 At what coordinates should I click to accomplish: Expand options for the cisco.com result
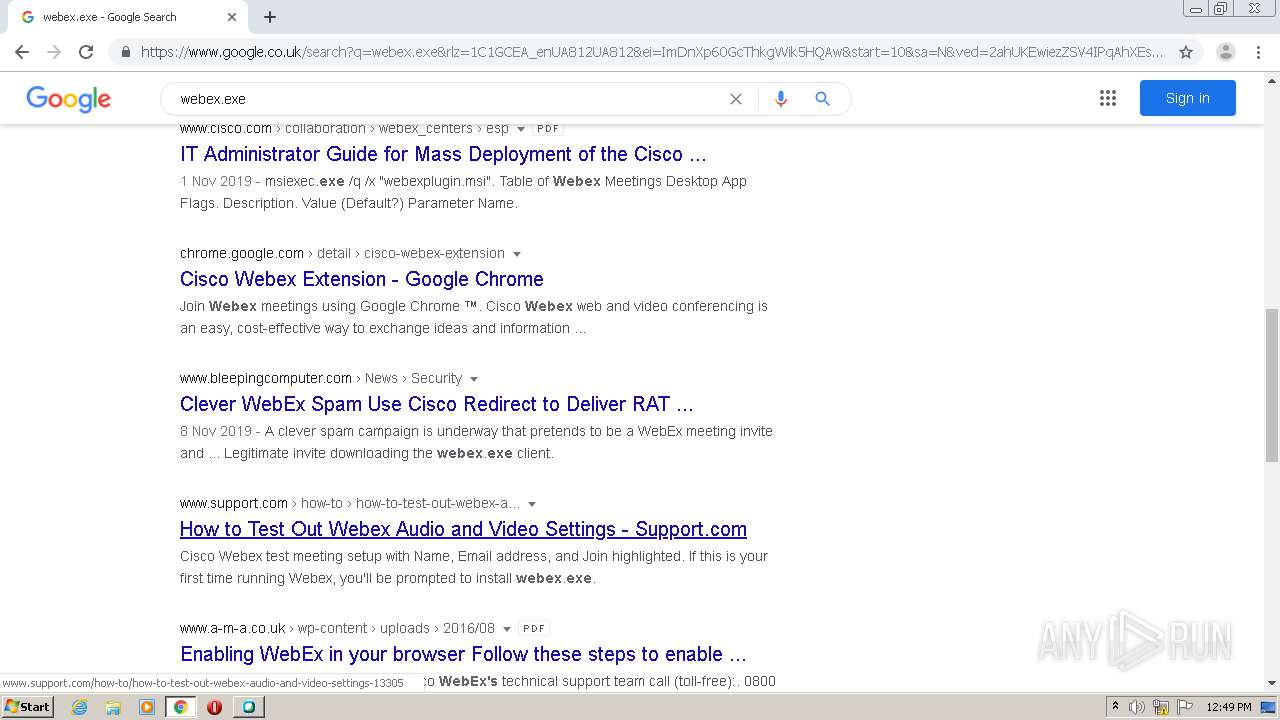pyautogui.click(x=521, y=129)
